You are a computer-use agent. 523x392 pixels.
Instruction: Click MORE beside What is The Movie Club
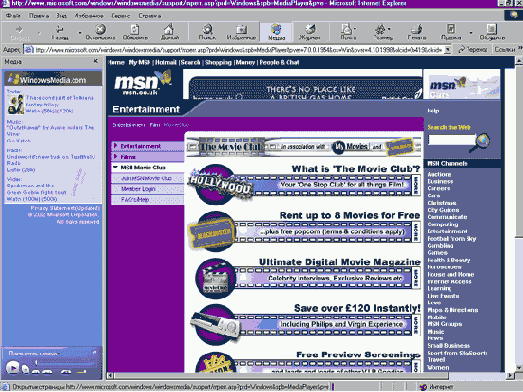click(416, 185)
